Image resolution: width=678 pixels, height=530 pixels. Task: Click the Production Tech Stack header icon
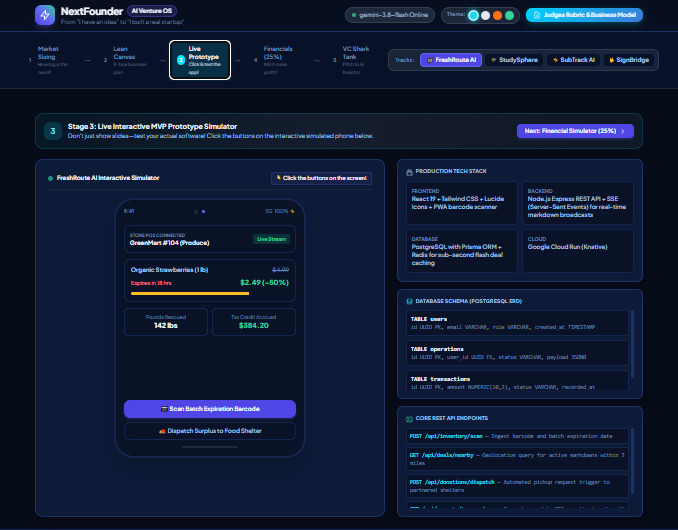pos(409,172)
